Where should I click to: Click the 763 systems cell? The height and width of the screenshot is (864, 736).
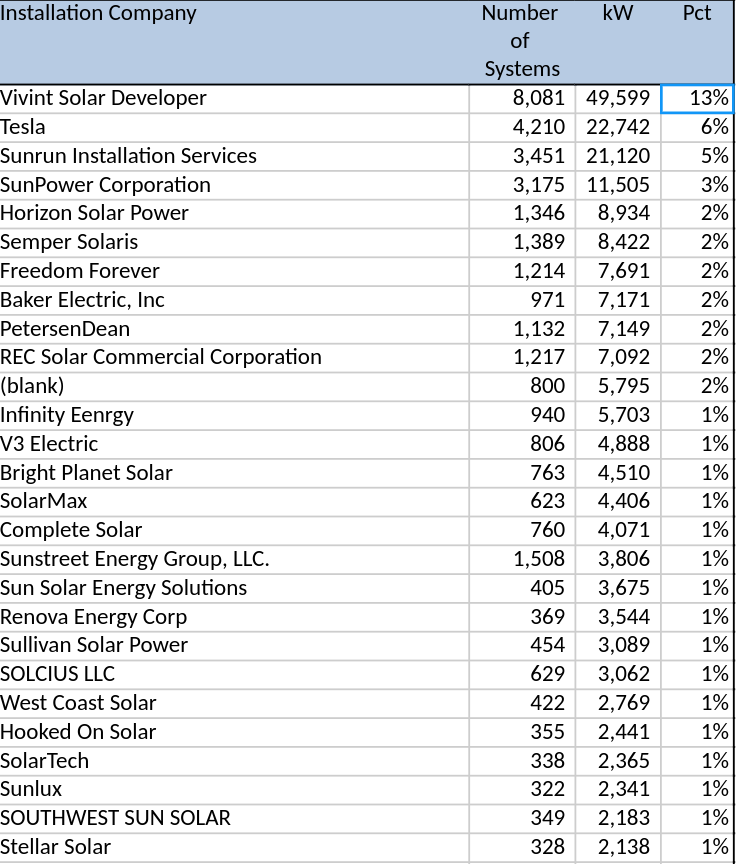click(x=522, y=473)
